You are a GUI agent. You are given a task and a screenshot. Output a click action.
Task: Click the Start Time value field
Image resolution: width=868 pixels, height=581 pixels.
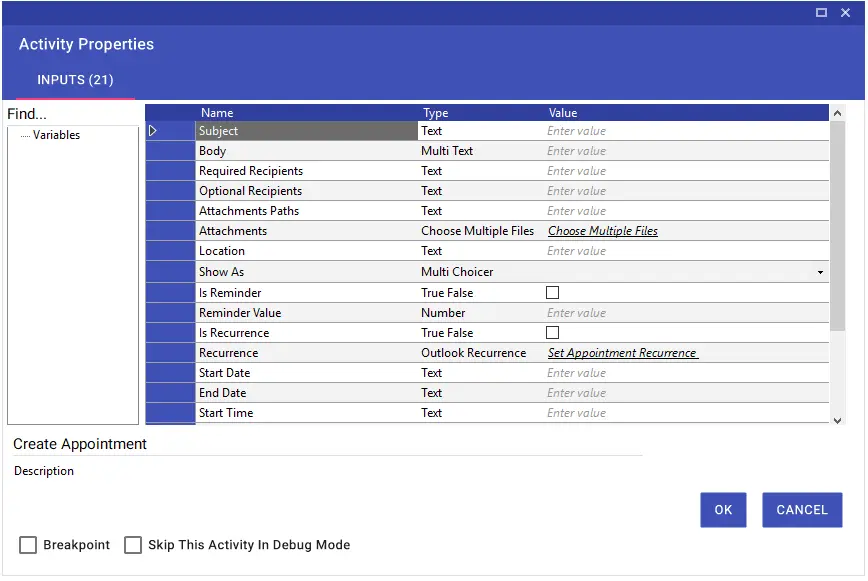click(x=686, y=413)
